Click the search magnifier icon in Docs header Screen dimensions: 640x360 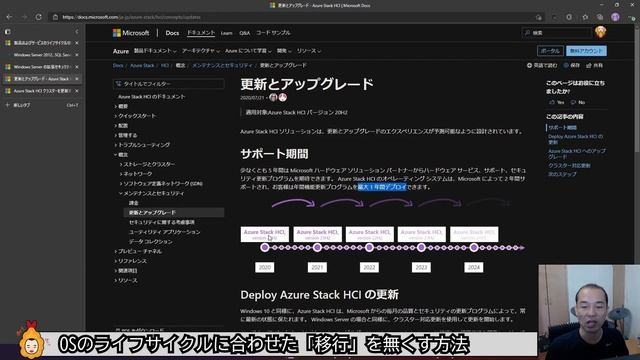(527, 33)
